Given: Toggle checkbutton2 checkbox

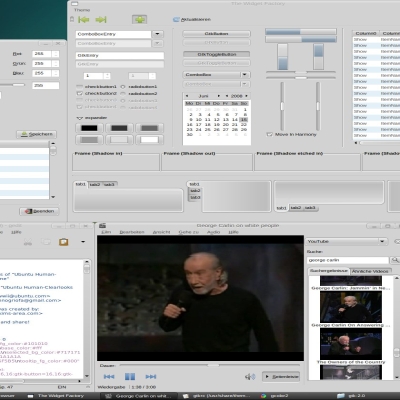Looking at the screenshot, I should pos(79,93).
